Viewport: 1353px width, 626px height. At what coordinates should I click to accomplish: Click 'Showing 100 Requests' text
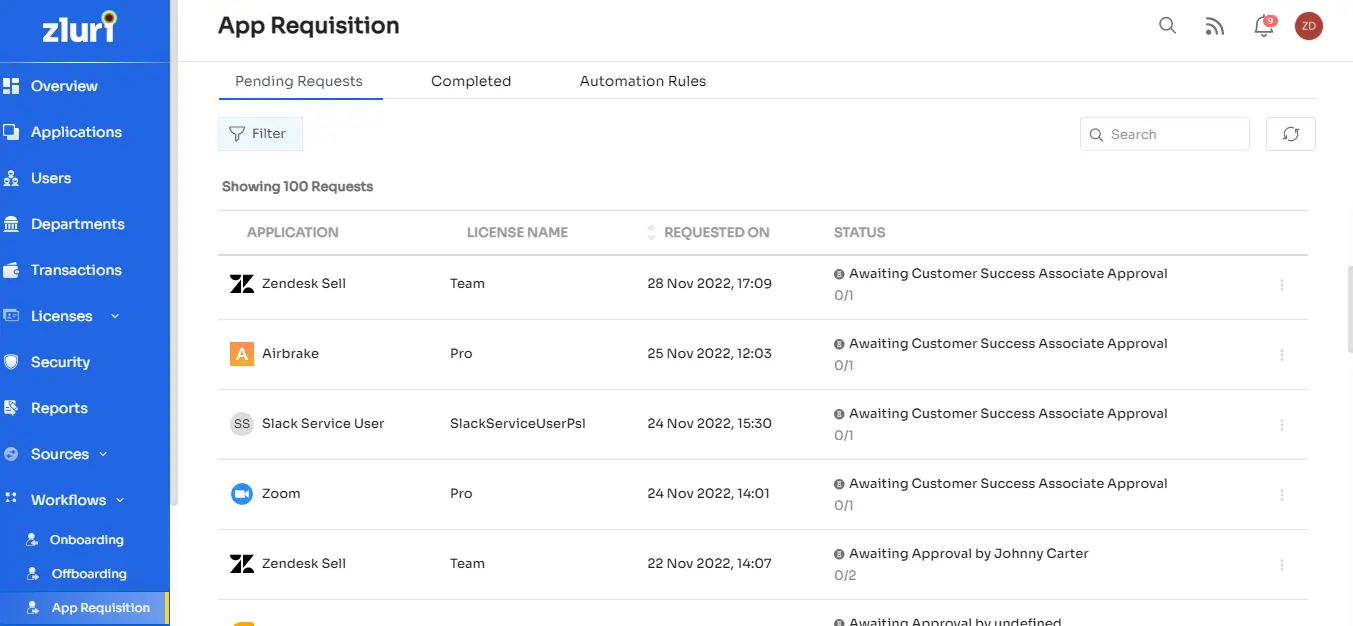pos(297,187)
